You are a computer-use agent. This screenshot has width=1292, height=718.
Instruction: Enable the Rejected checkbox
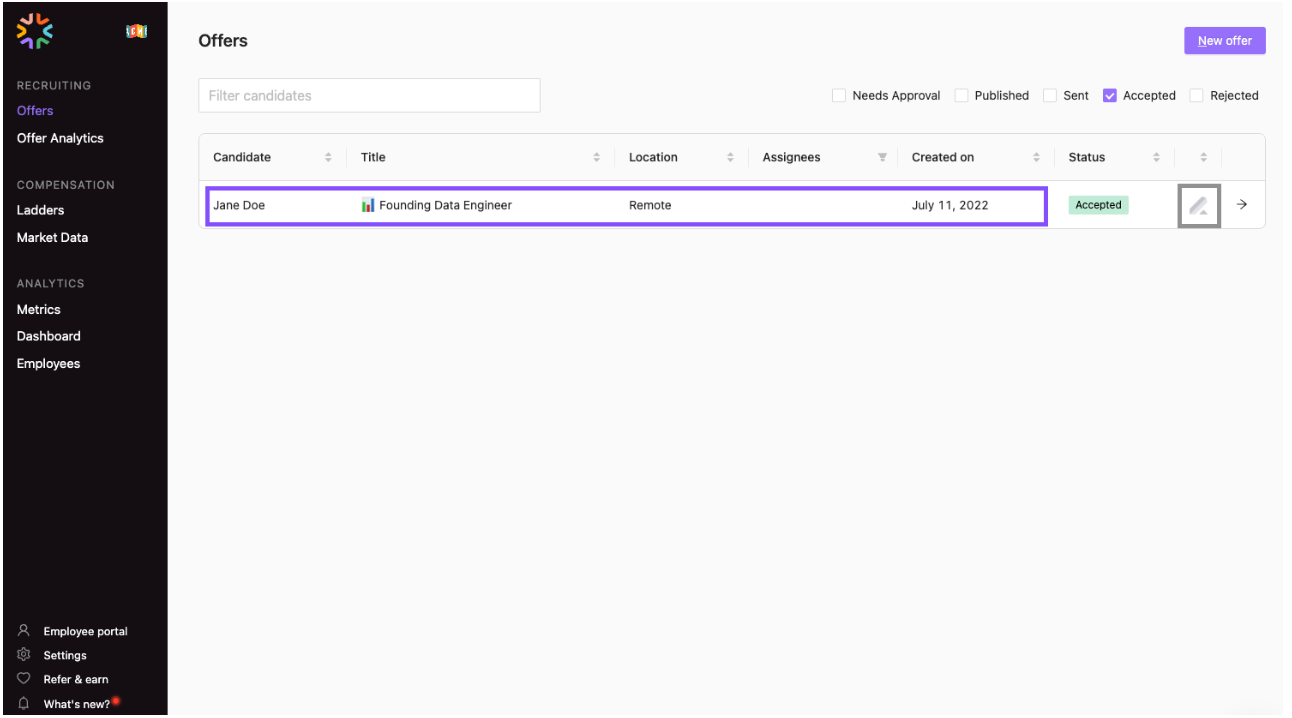click(1196, 96)
